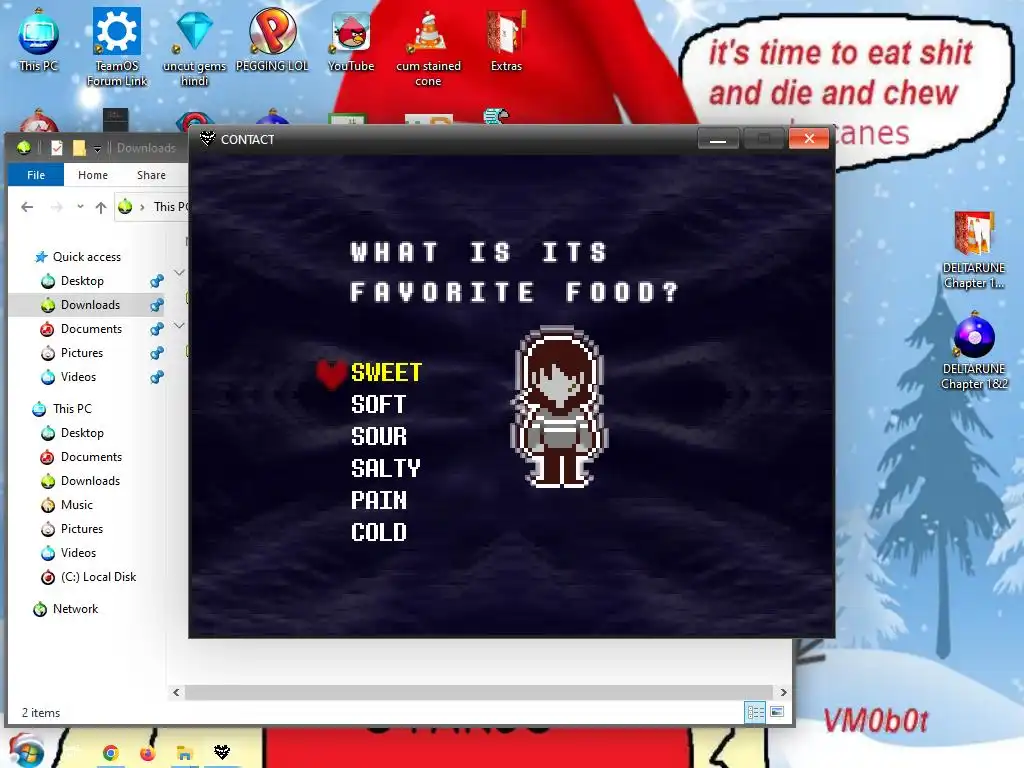Click the horizontal scrollbar right arrow
Image resolution: width=1024 pixels, height=768 pixels.
[x=783, y=692]
